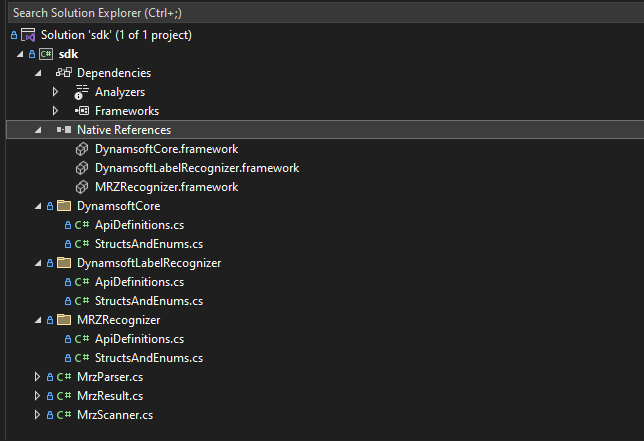Click the Solution 'sdk' icon

[x=28, y=35]
